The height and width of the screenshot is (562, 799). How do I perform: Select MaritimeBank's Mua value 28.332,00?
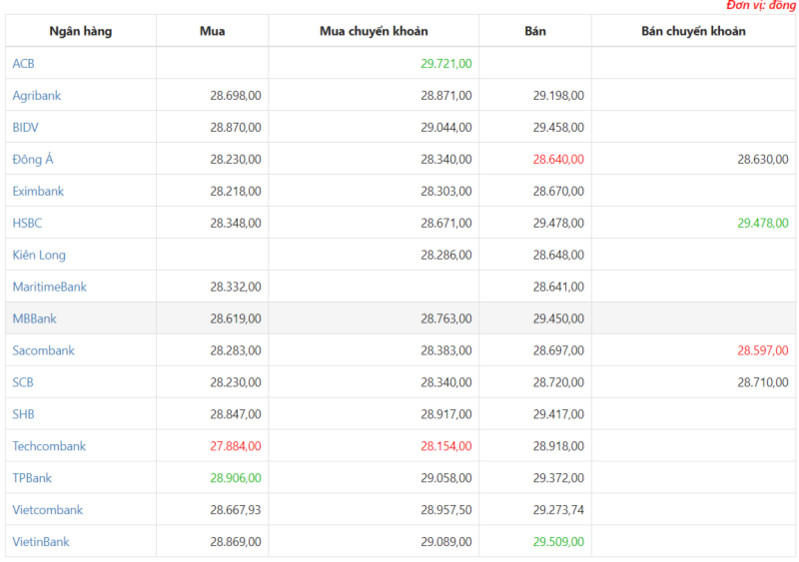235,287
